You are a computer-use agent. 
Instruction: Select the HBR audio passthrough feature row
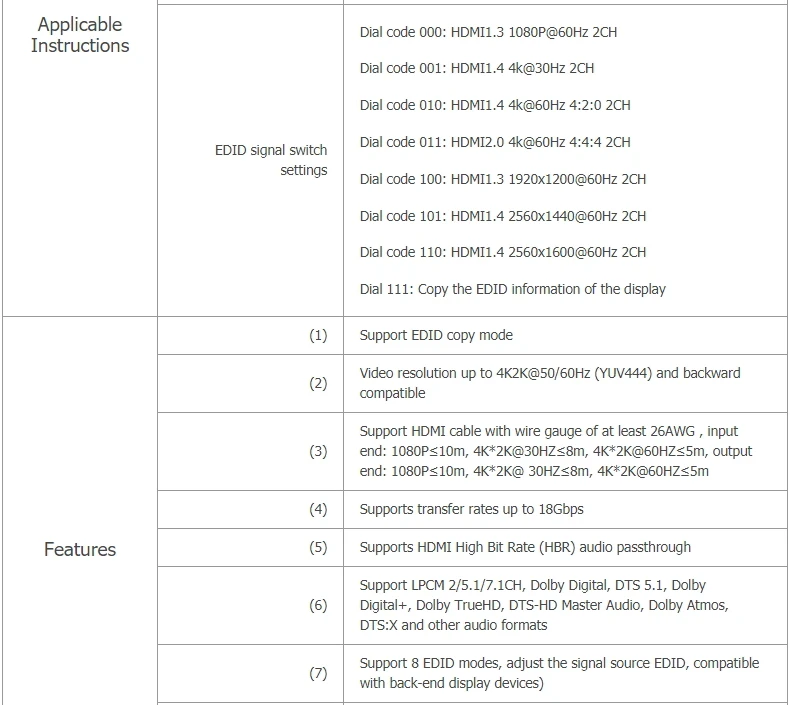pyautogui.click(x=472, y=547)
